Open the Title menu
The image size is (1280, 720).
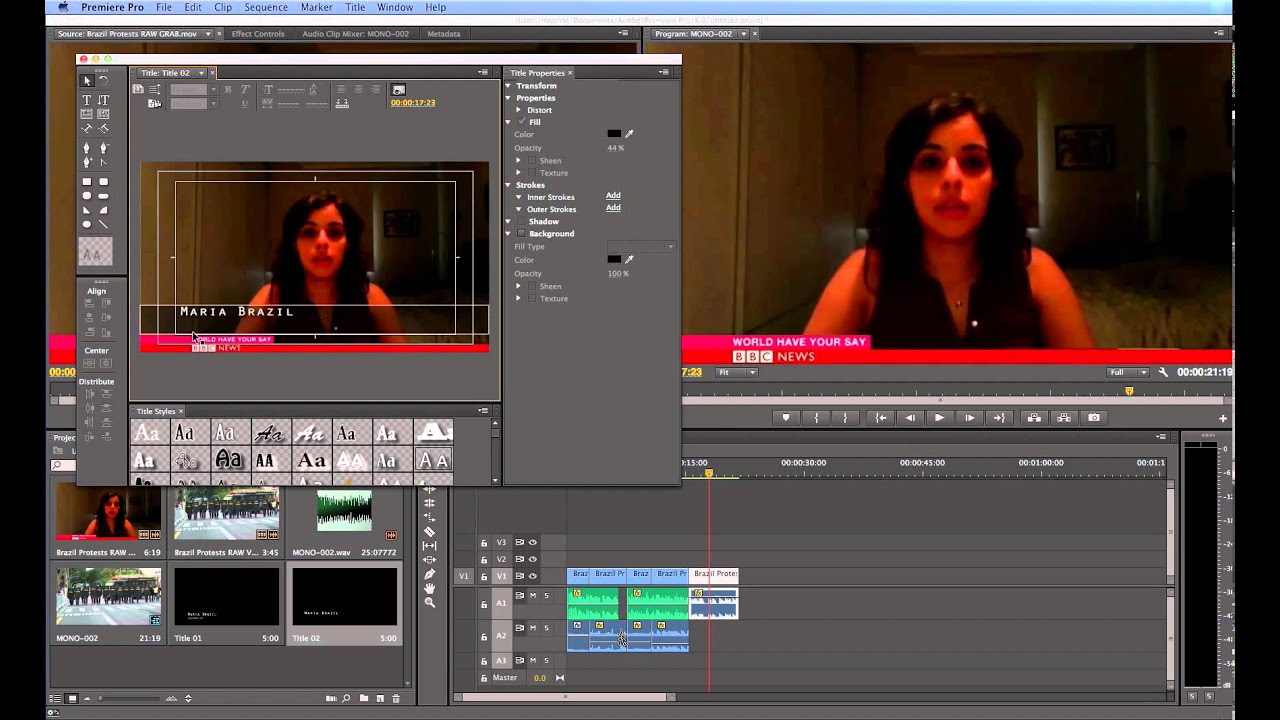(355, 7)
